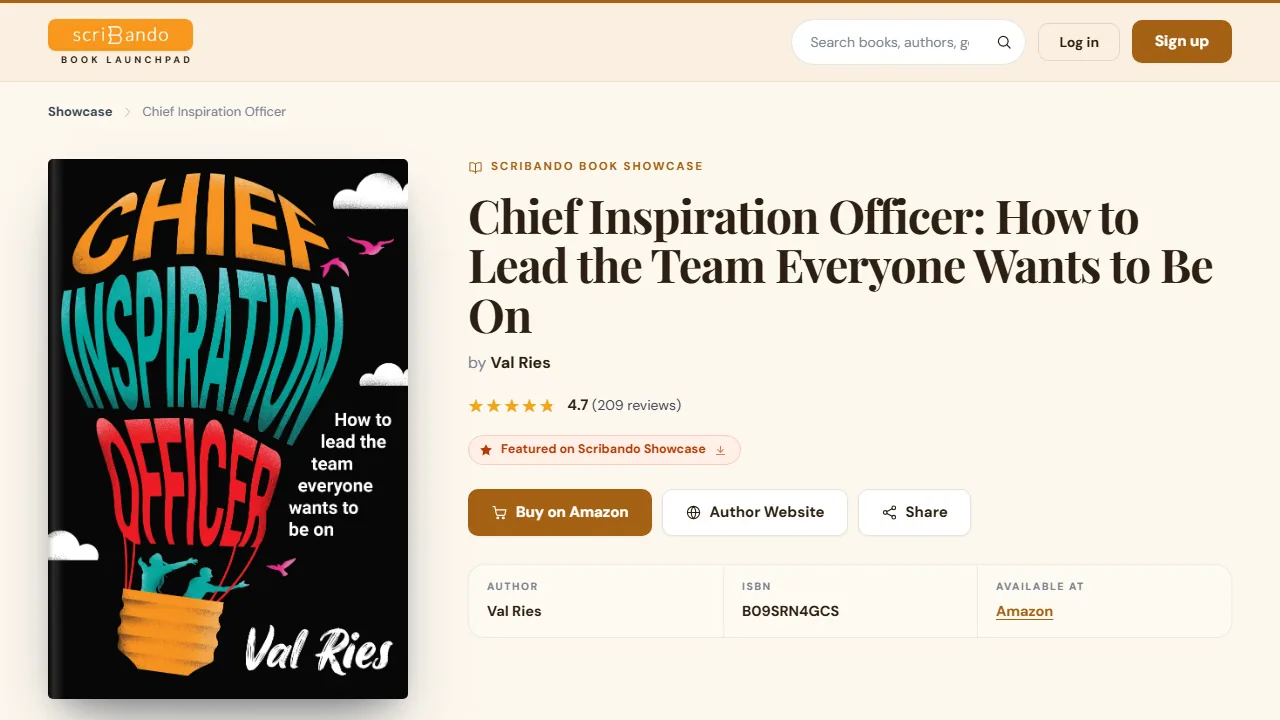Screen dimensions: 1280x720
Task: Click the download arrow in Featured badge
Action: coord(720,450)
